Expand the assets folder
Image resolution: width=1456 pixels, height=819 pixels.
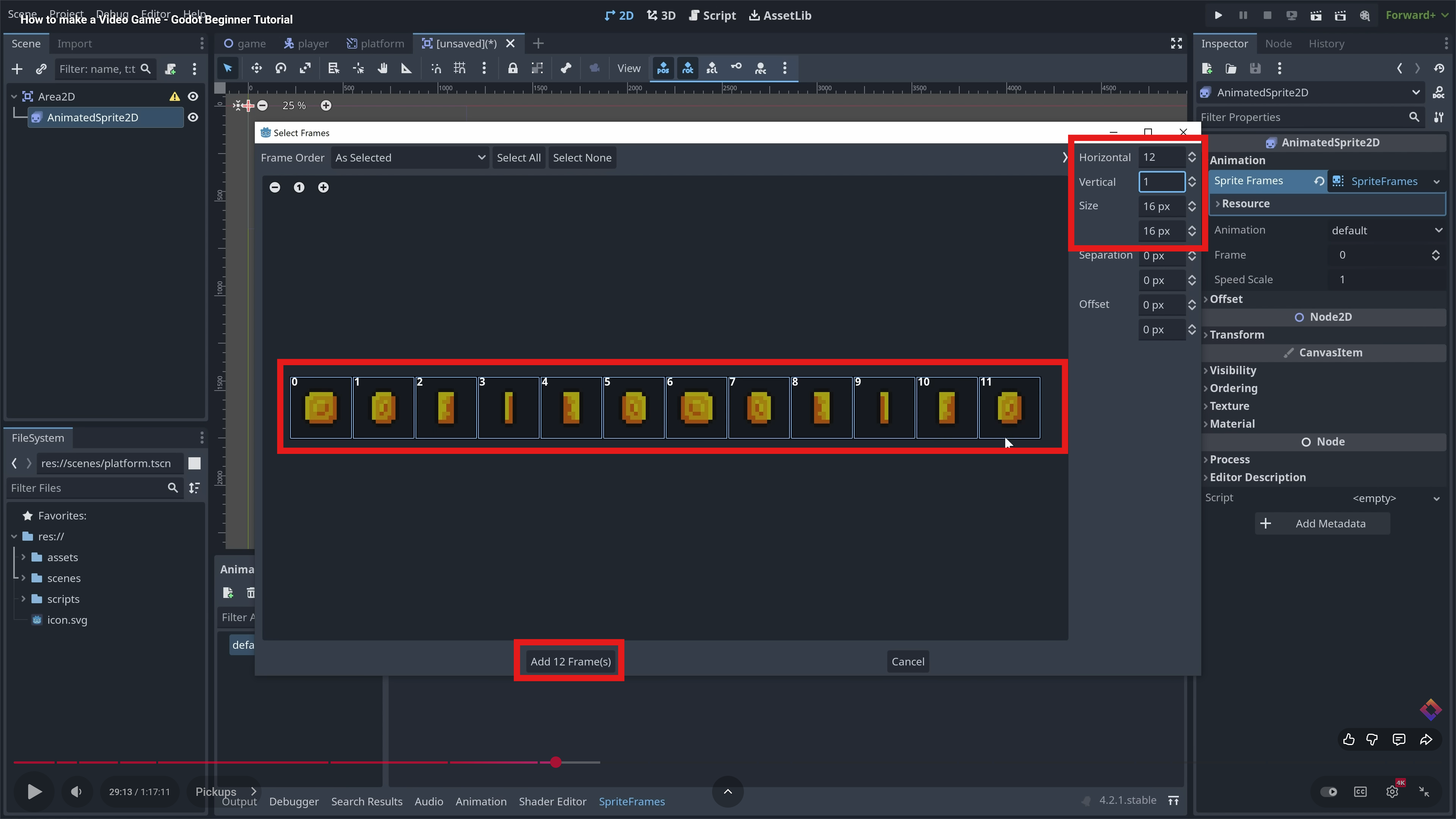[23, 557]
